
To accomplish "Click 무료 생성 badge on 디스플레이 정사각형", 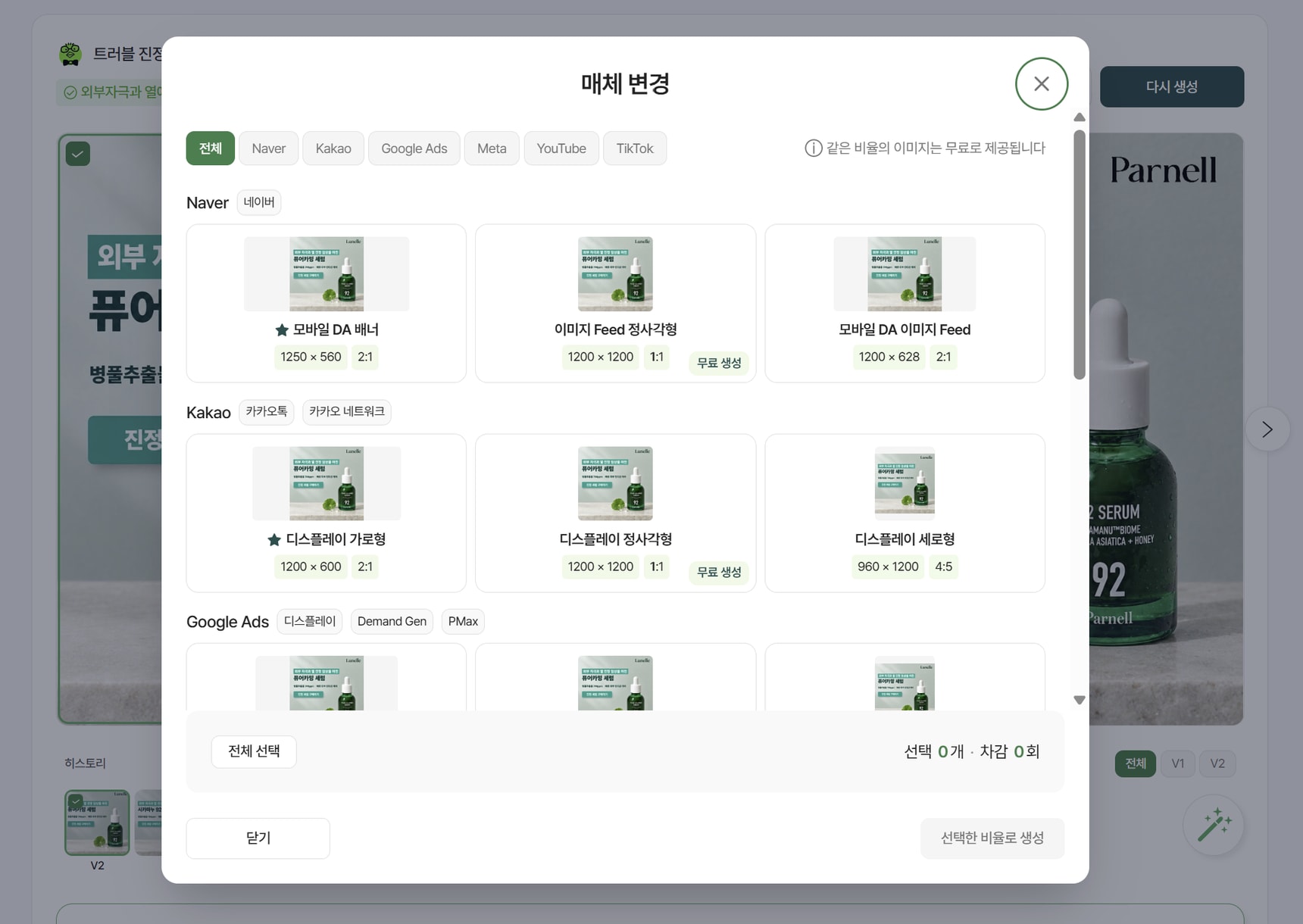I will click(x=719, y=573).
